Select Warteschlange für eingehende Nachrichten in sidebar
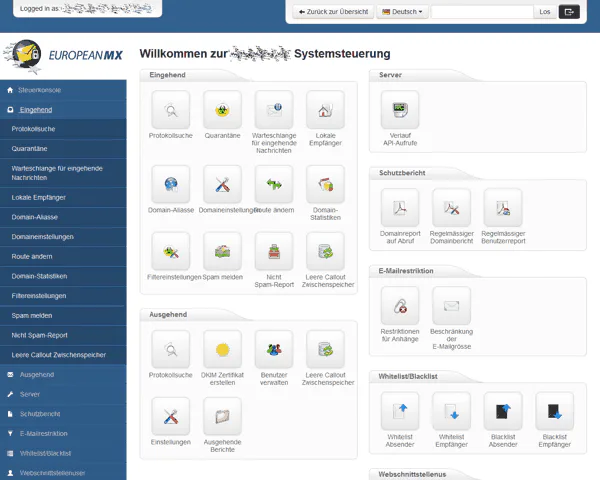 (63, 173)
